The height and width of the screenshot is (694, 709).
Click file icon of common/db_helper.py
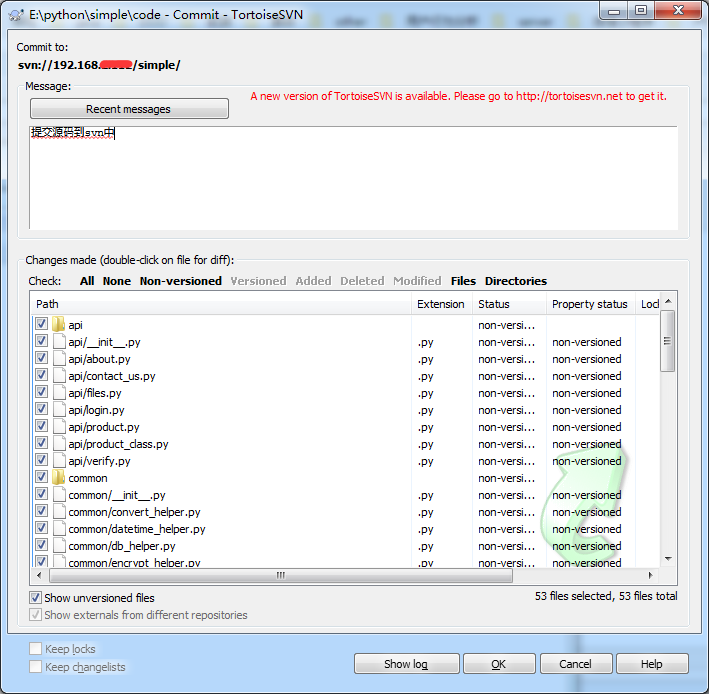click(59, 545)
